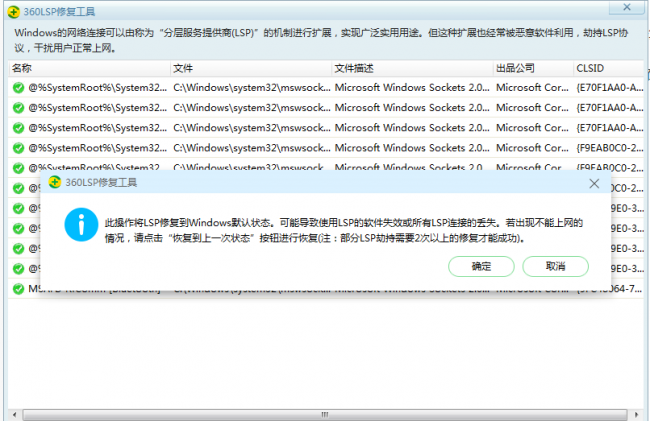Close the confirmation dialog with its X button
The height and width of the screenshot is (421, 650).
pyautogui.click(x=594, y=184)
